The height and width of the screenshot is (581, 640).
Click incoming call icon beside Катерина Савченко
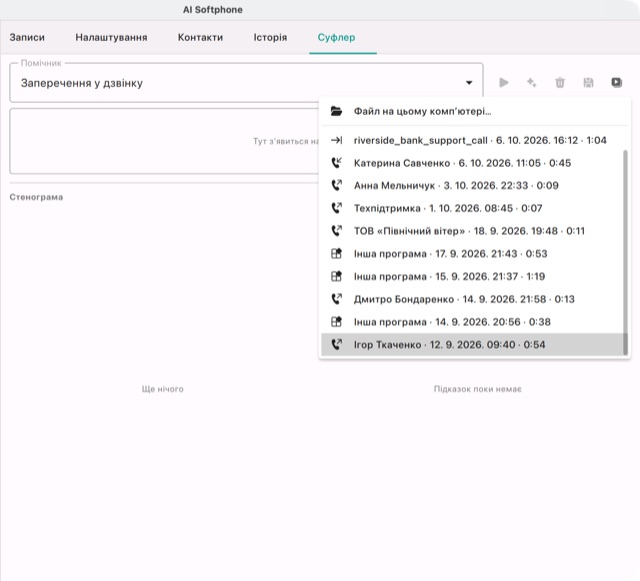(x=336, y=163)
